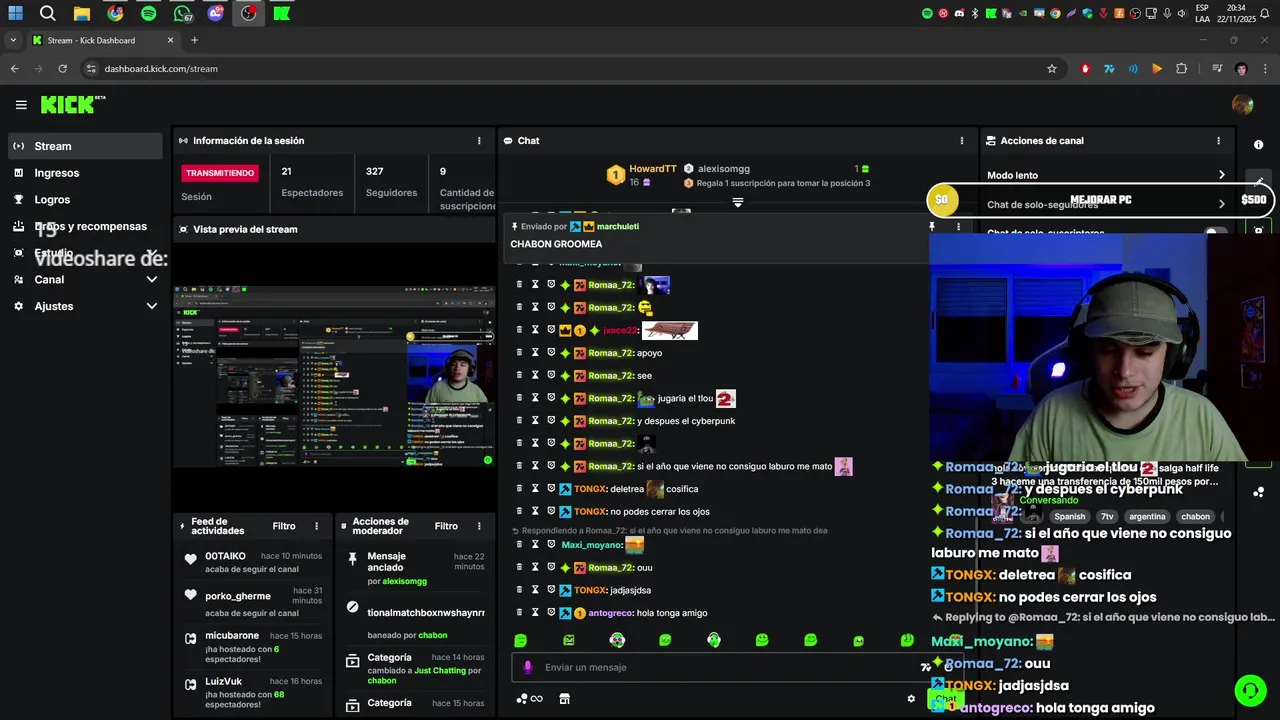
Task: Open Windows Start menu
Action: 15,14
